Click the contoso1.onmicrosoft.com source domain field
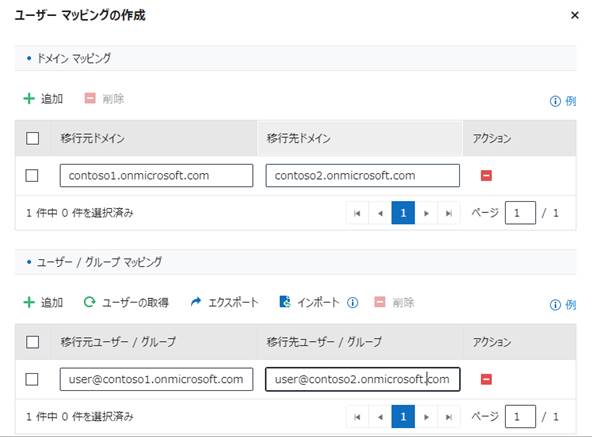The width and height of the screenshot is (592, 437). [x=156, y=176]
